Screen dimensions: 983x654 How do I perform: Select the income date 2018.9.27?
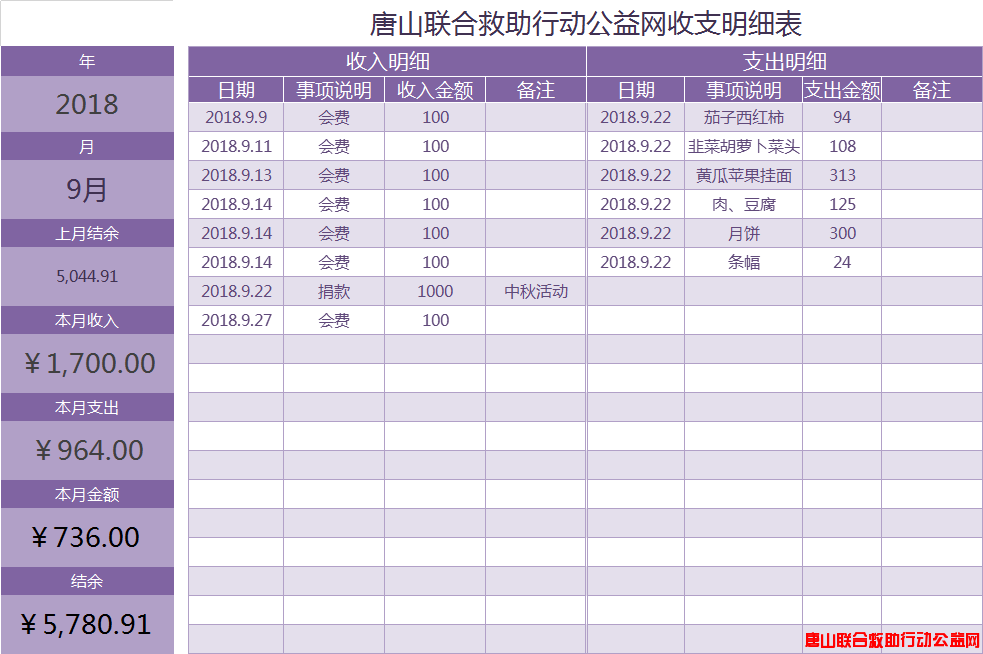coord(236,320)
